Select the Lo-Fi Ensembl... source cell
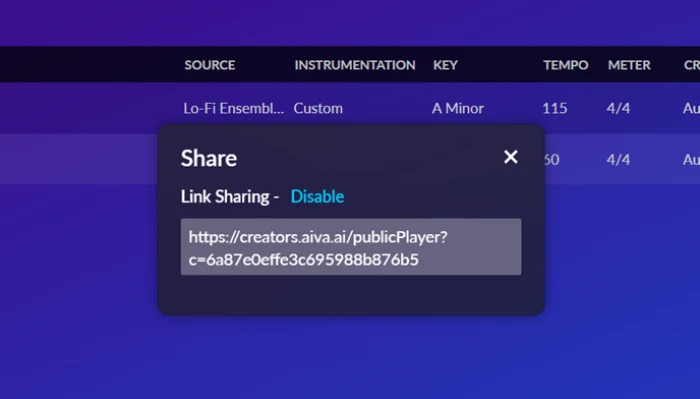This screenshot has width=700, height=399. (x=233, y=108)
